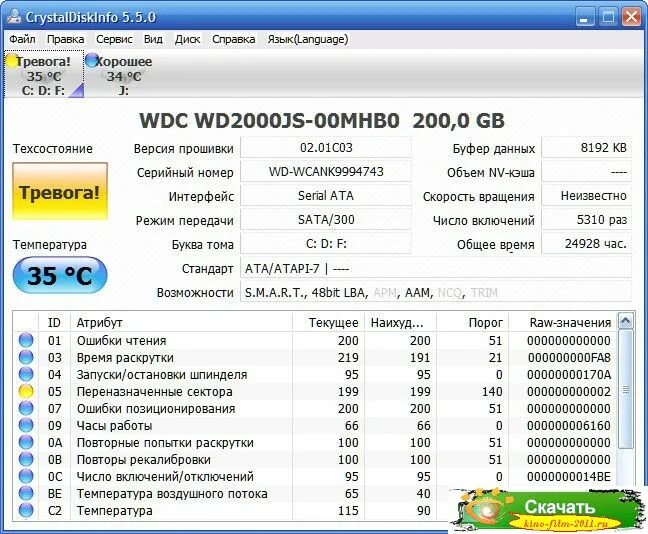648x534 pixels.
Task: Click the yellow status orb on Тревога! tab
Action: coord(12,61)
